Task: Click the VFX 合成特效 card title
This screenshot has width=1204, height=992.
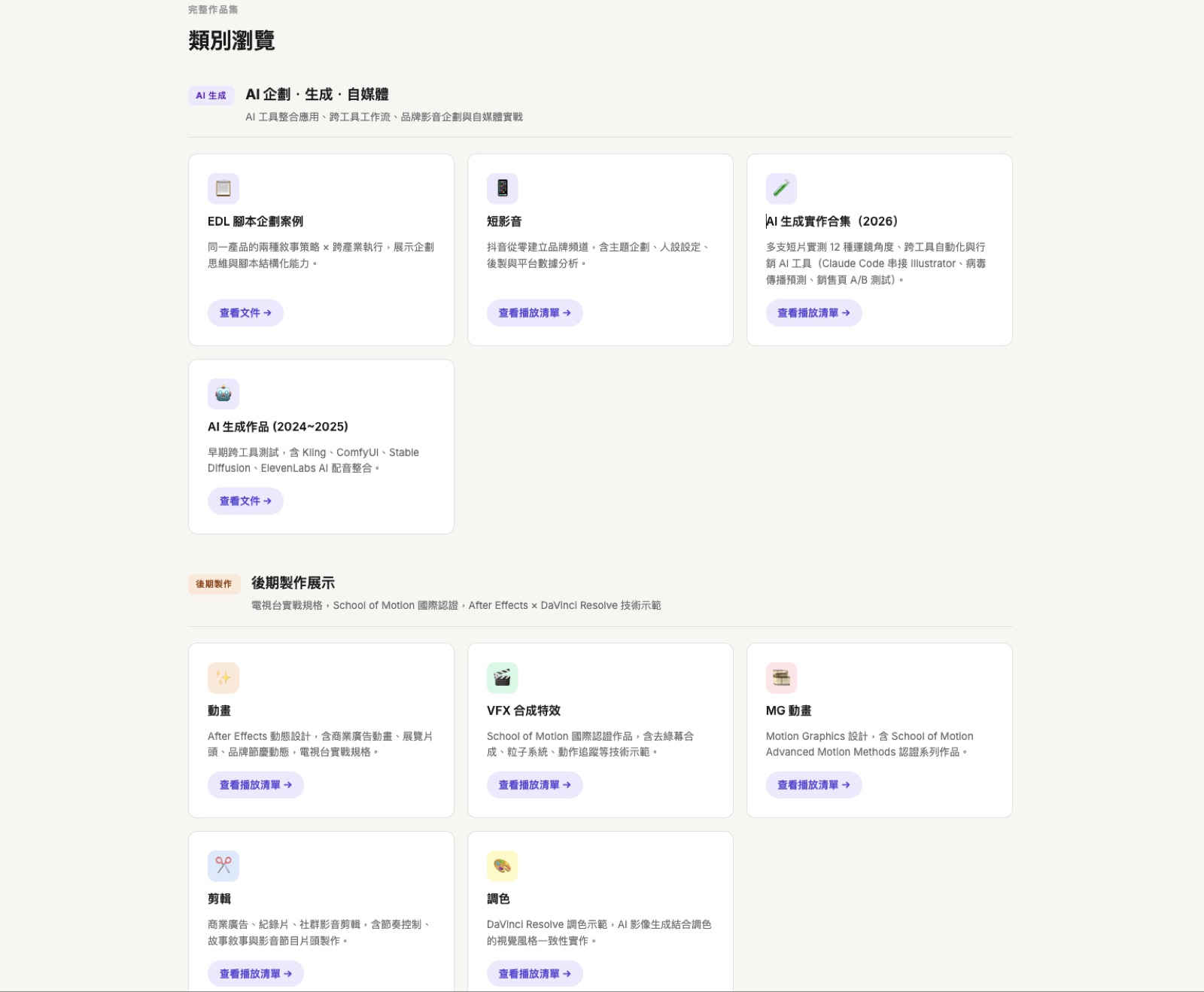Action: 524,711
